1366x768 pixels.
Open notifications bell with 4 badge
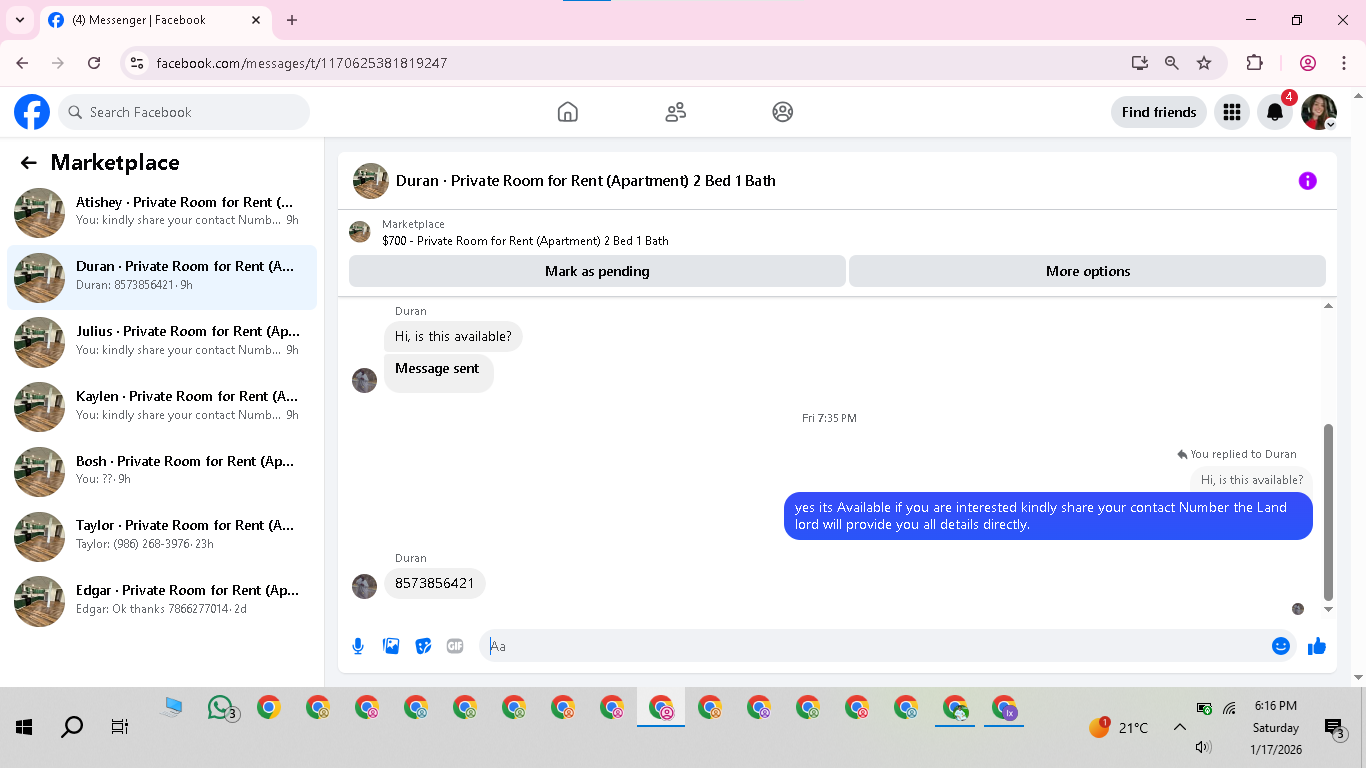[1275, 112]
